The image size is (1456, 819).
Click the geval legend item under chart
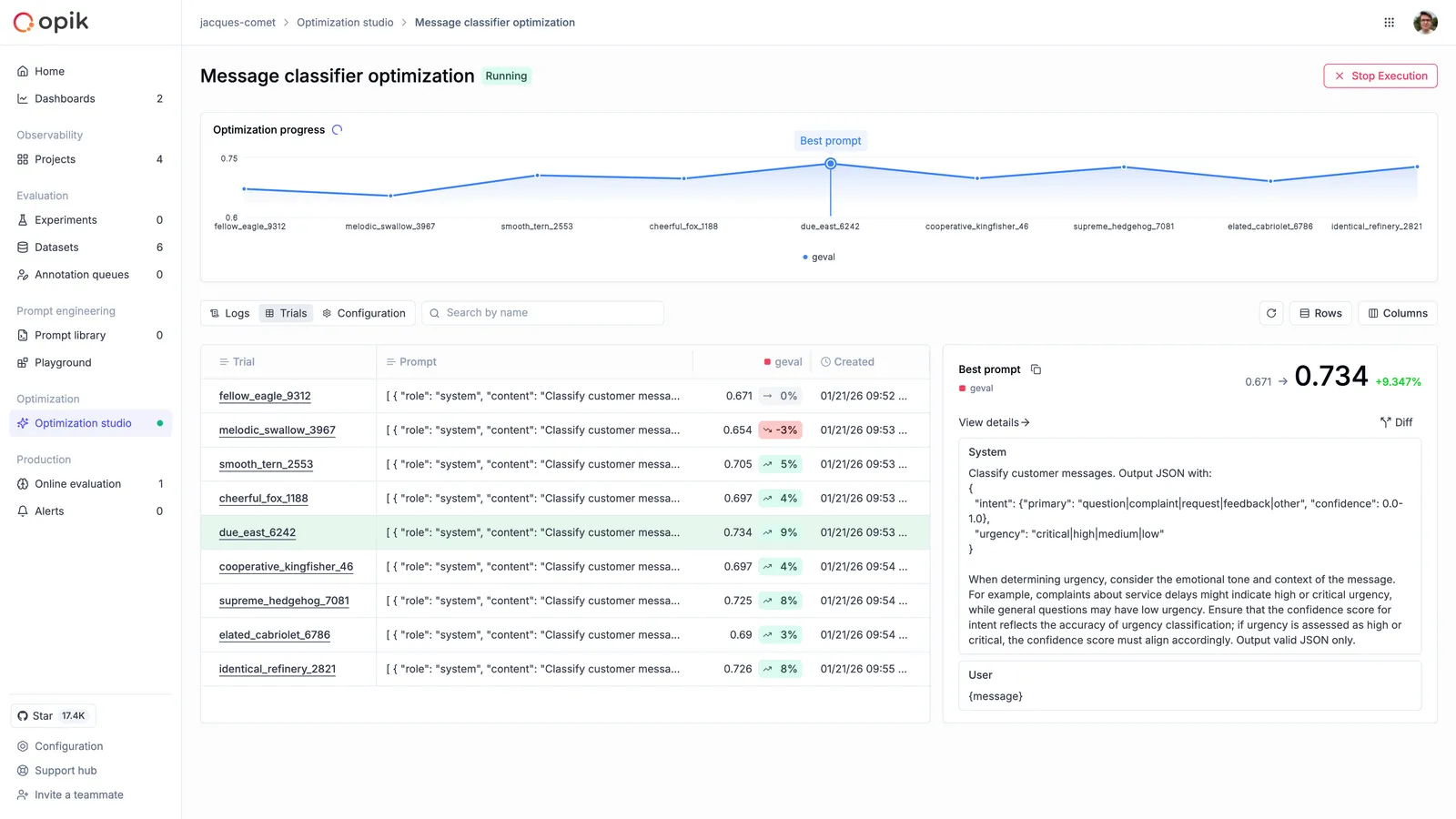[x=819, y=258]
